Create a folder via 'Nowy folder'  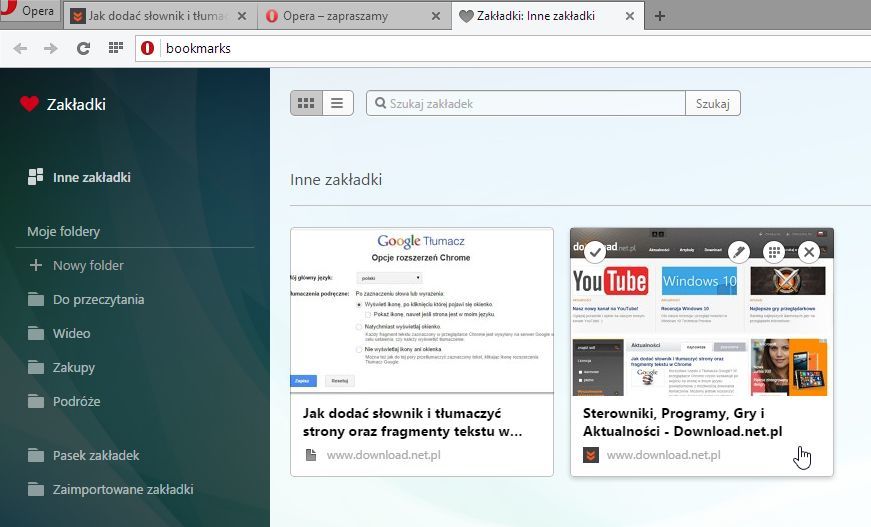[88, 265]
